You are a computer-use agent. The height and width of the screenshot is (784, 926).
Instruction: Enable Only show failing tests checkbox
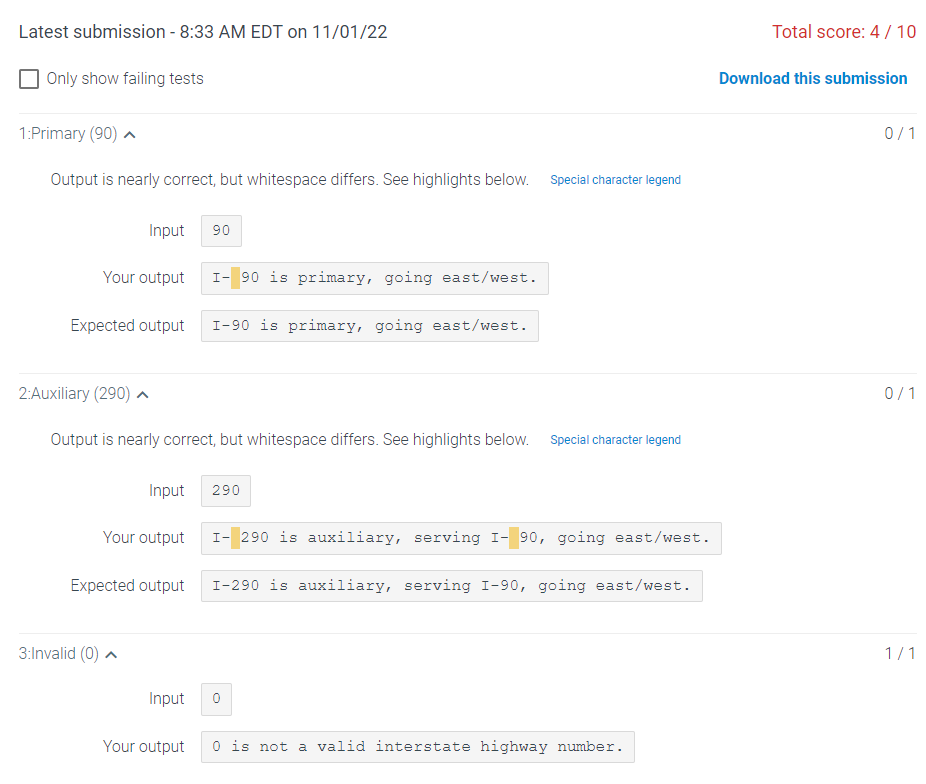pos(29,79)
